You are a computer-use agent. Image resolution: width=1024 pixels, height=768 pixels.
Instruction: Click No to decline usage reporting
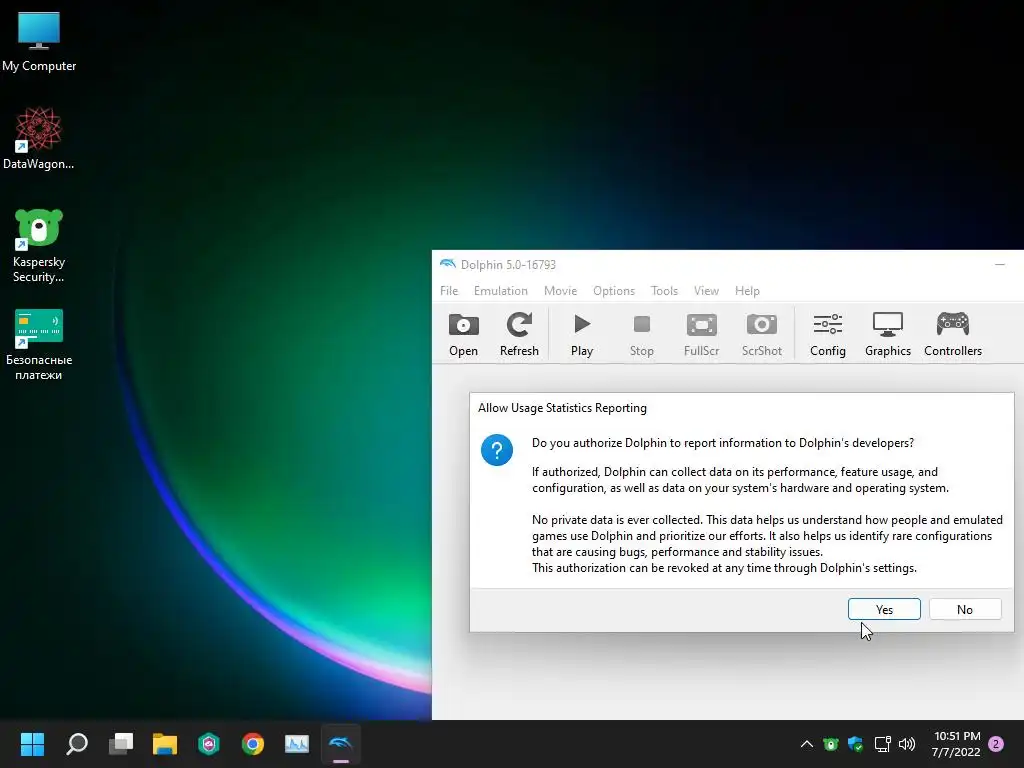coord(965,609)
